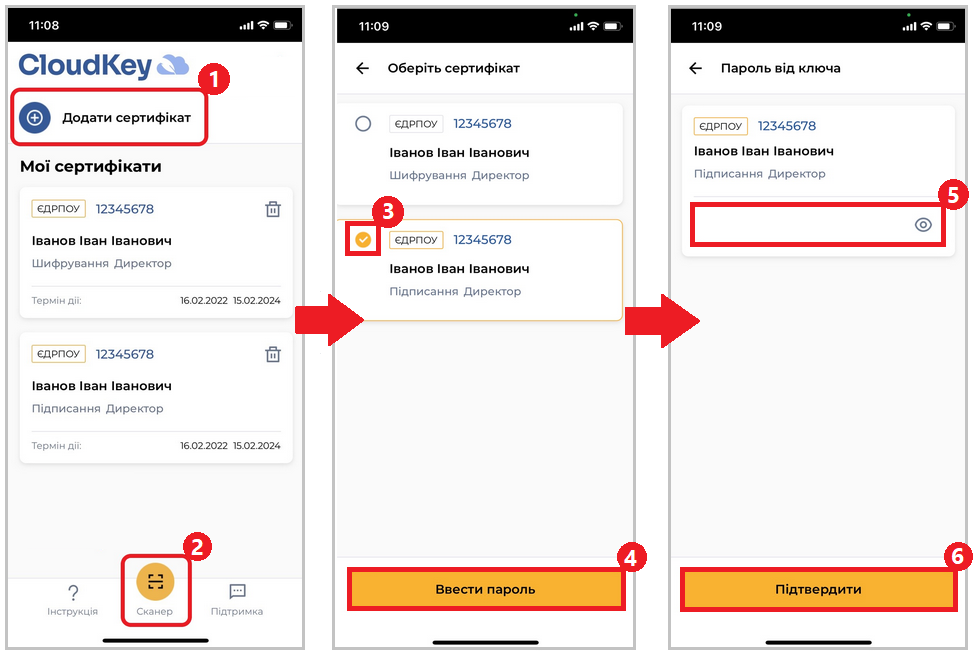Viewport: 973px width, 654px height.
Task: Delete the Підписання certificate with trash icon
Action: point(273,354)
